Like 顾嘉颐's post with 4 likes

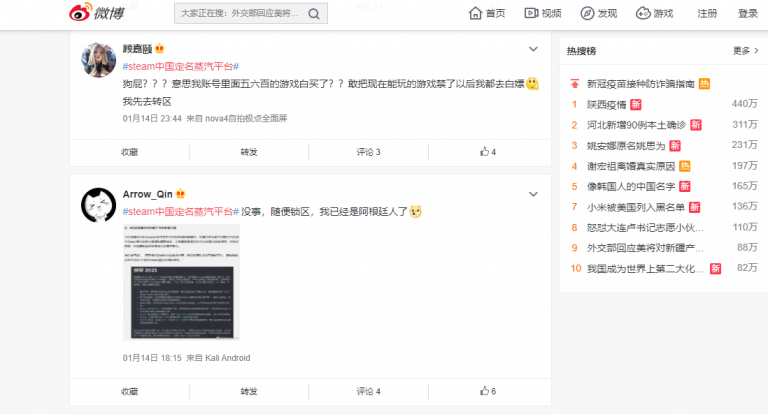tap(488, 152)
